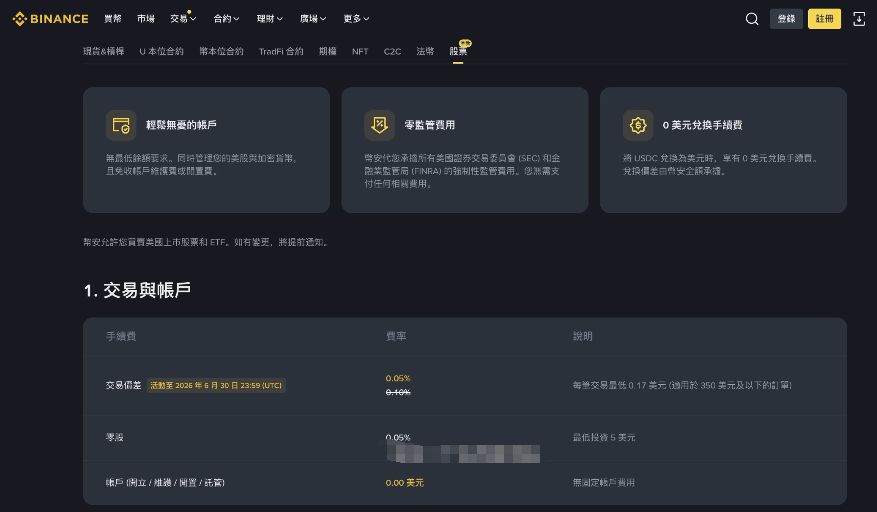The width and height of the screenshot is (877, 512).
Task: Expand the 交易 dropdown menu
Action: pyautogui.click(x=183, y=18)
